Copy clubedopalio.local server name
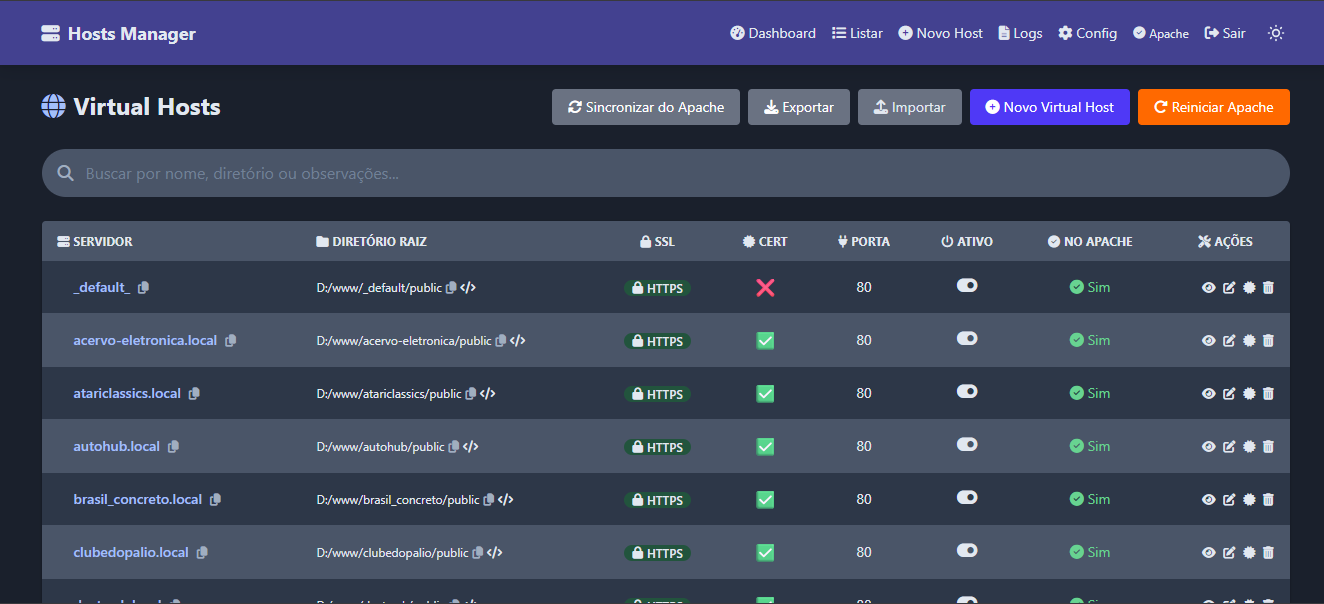The image size is (1324, 604). tap(202, 553)
